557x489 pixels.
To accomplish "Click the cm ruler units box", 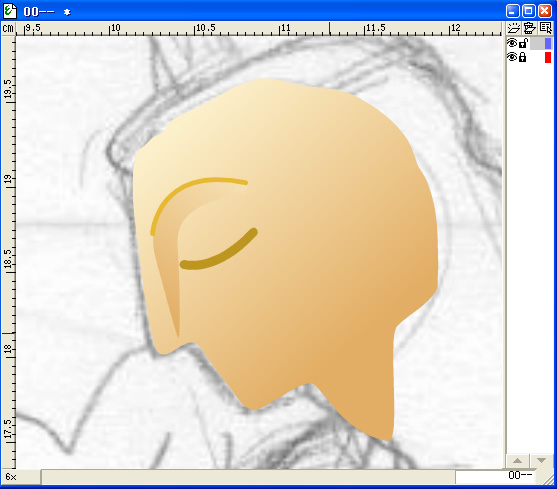I will [x=8, y=28].
